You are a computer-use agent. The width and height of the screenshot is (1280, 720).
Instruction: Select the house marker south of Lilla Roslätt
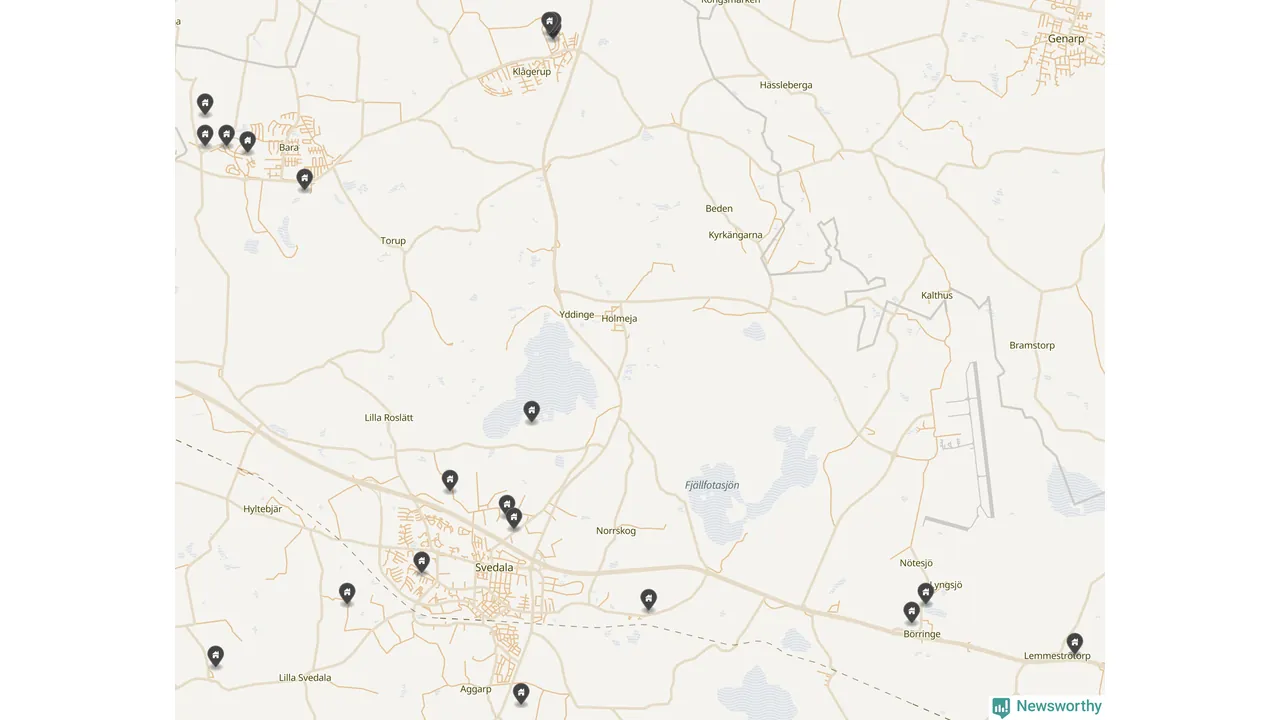pos(450,480)
